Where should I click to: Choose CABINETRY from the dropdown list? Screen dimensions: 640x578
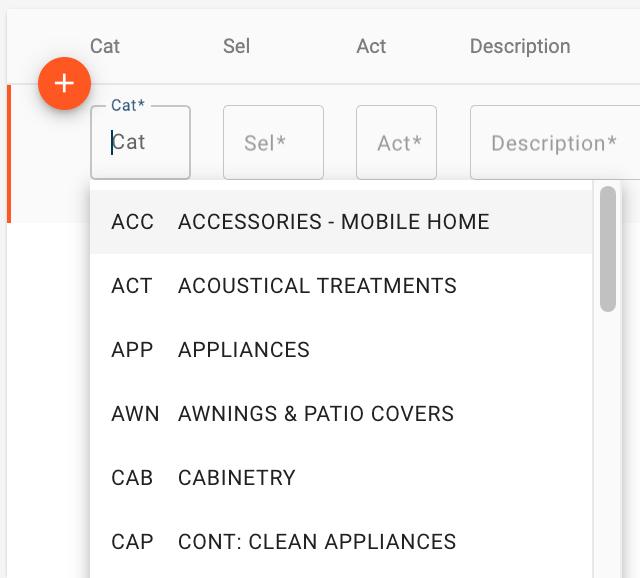point(341,478)
